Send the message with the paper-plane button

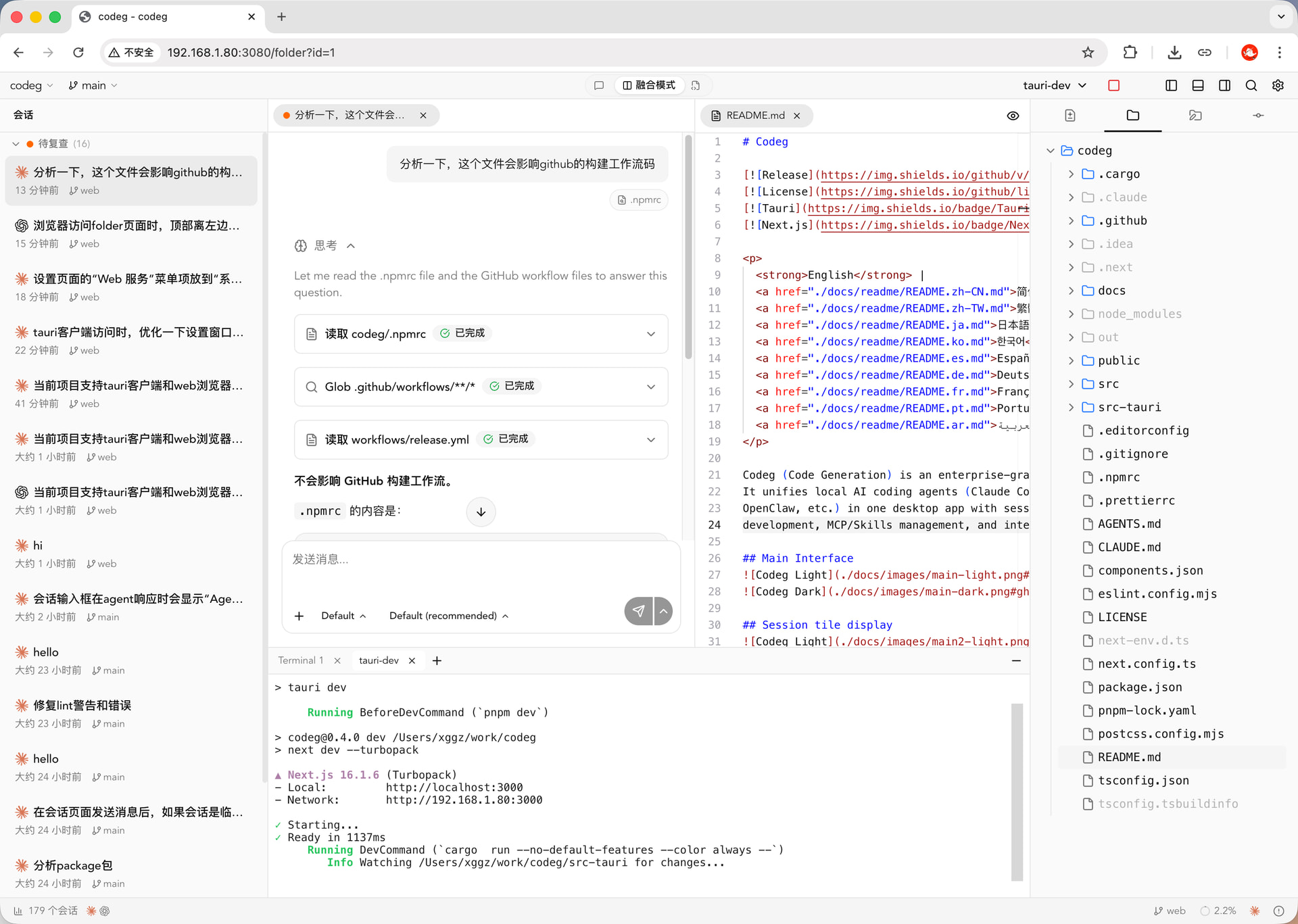tap(639, 611)
